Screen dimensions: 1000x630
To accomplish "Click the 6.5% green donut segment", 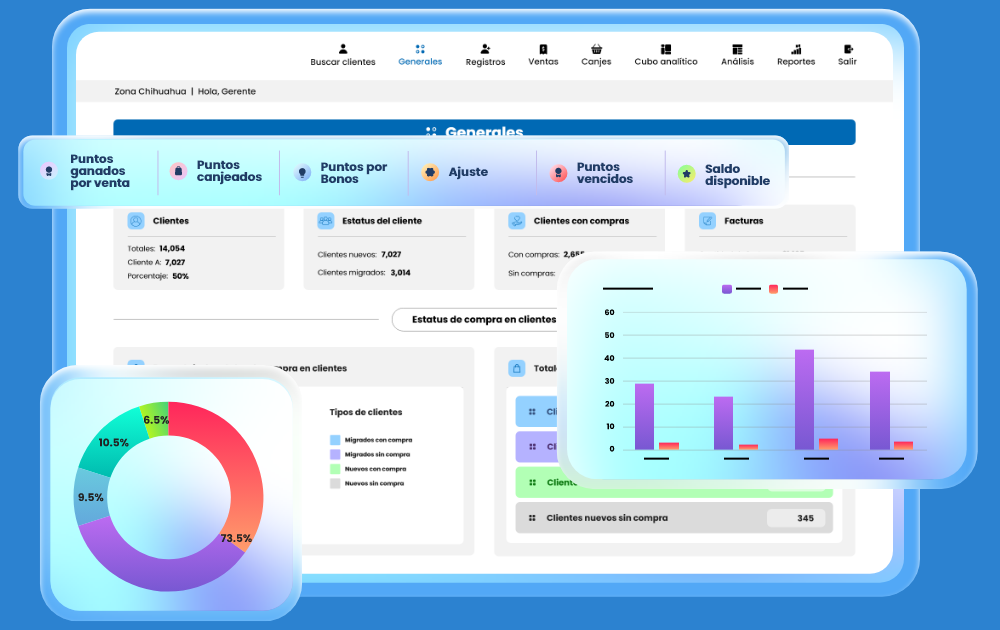I will pos(156,420).
